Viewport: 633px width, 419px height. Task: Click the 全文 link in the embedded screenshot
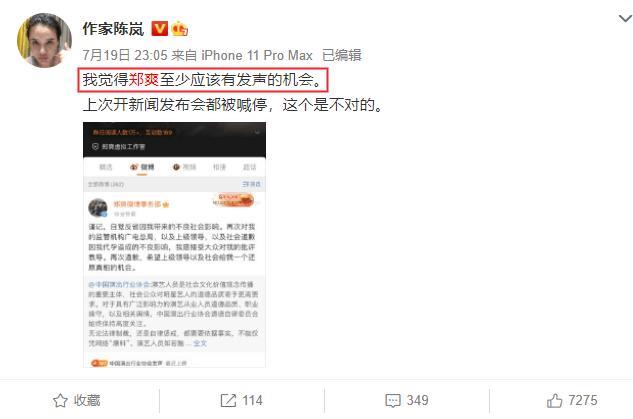pos(200,344)
